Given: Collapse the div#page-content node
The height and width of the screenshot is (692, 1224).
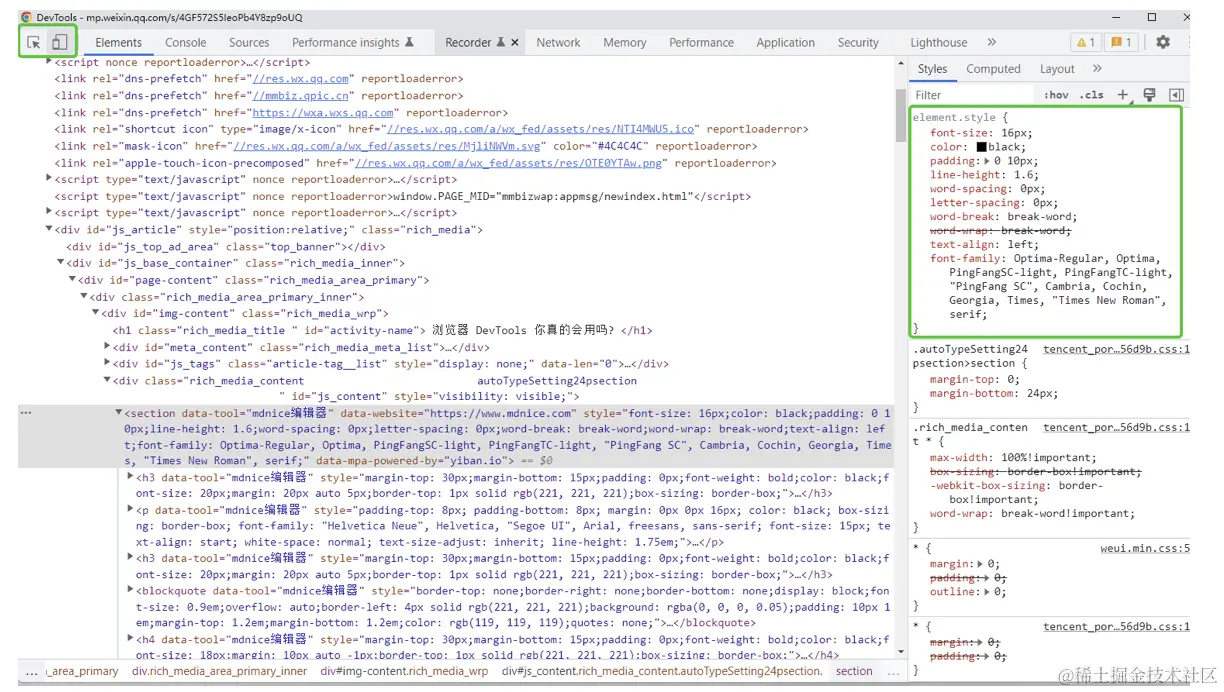Looking at the screenshot, I should [x=72, y=280].
